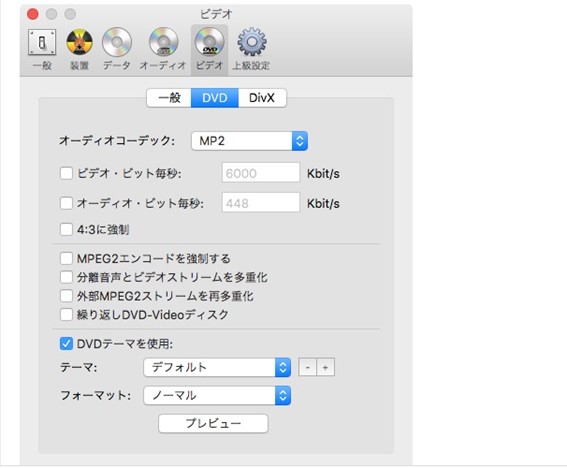Click the 6000 video bitrate field
This screenshot has height=468, width=567.
coord(261,173)
